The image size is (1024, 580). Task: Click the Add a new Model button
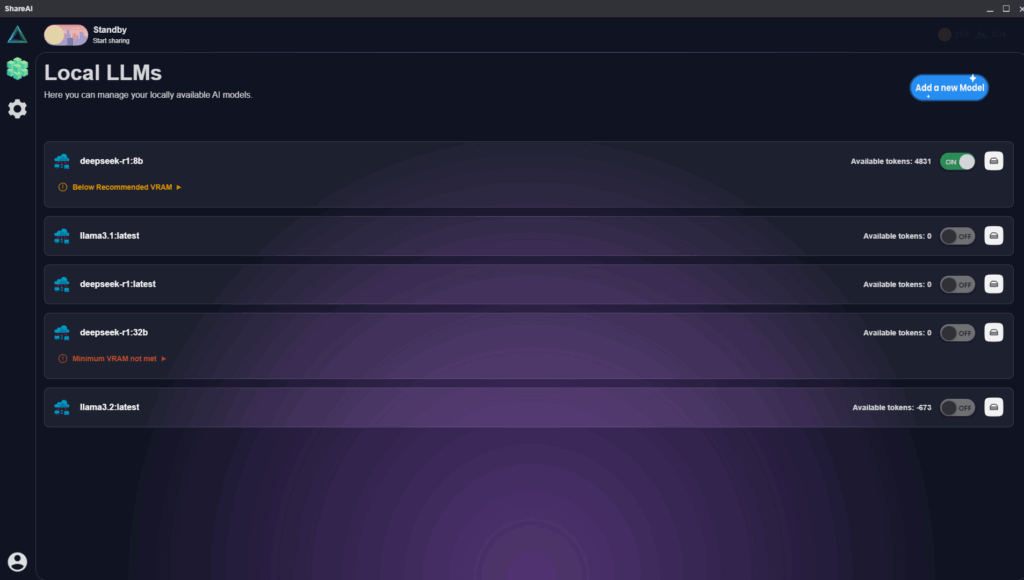(949, 88)
